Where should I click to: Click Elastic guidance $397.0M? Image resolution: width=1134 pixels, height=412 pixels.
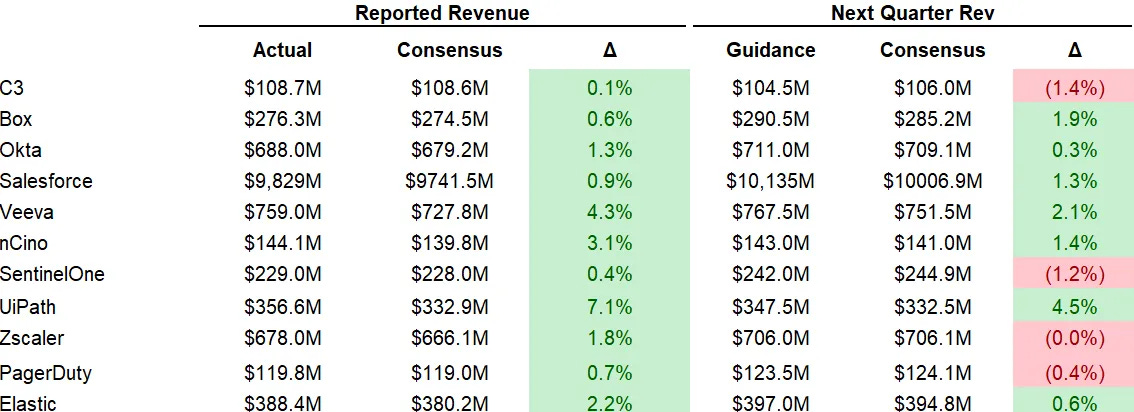tap(771, 403)
